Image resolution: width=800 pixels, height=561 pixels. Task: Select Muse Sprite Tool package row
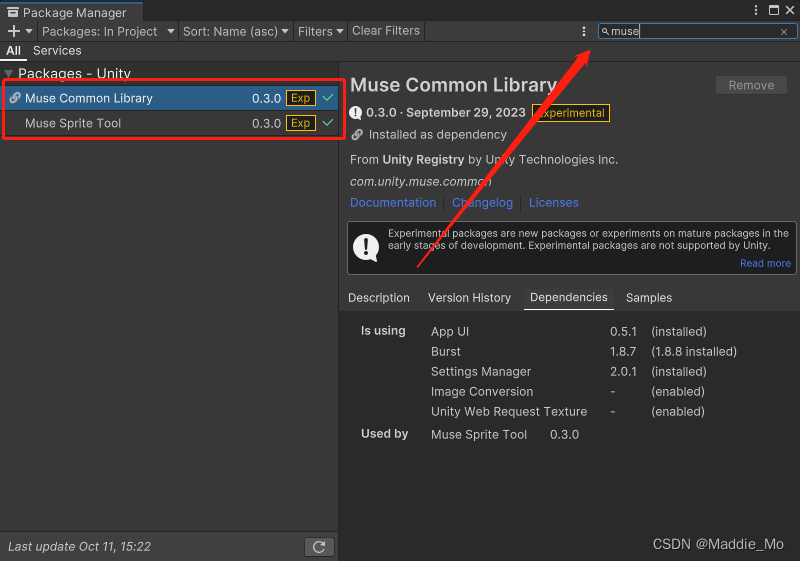[171, 123]
